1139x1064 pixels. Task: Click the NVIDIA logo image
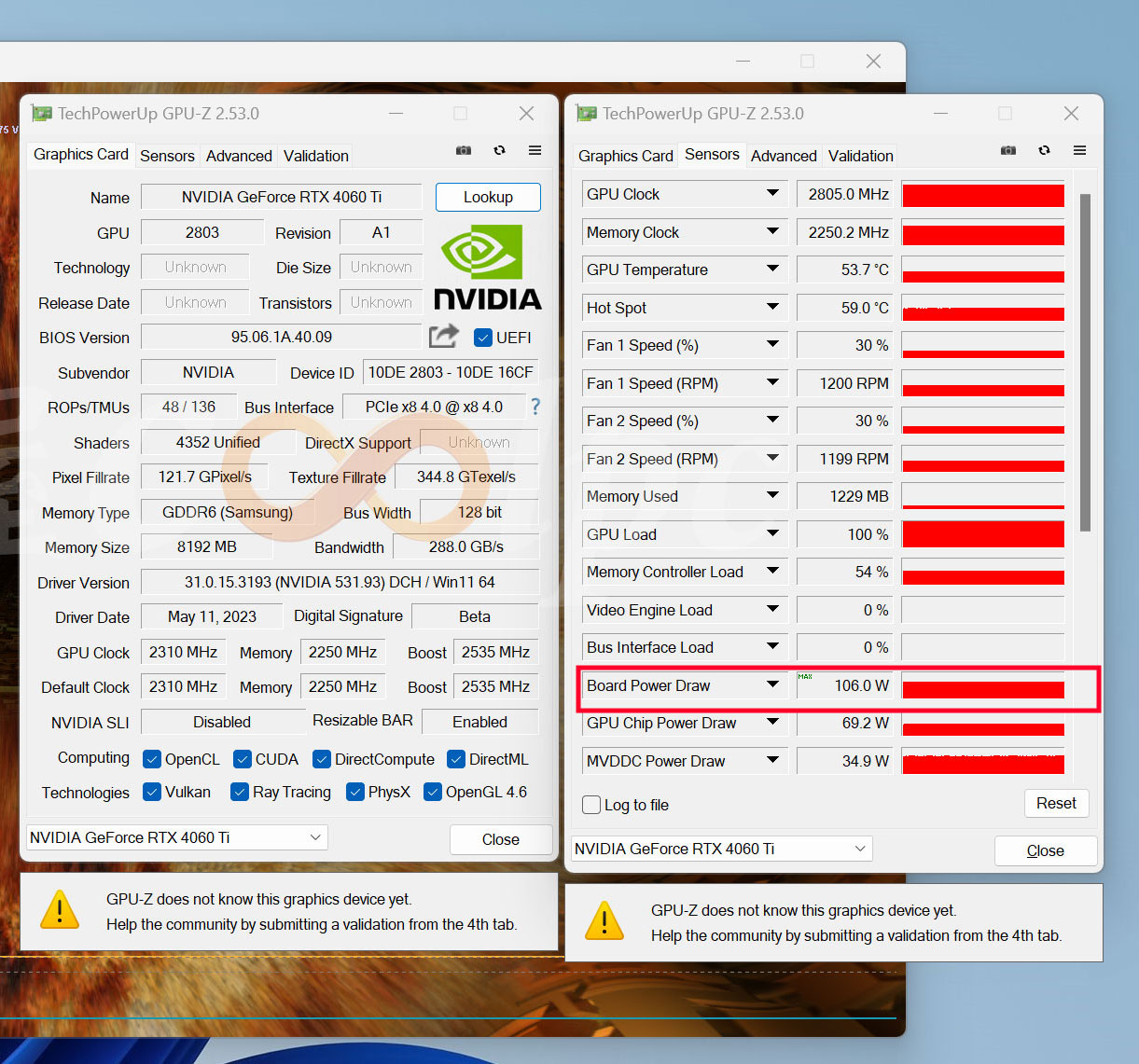coord(488,268)
